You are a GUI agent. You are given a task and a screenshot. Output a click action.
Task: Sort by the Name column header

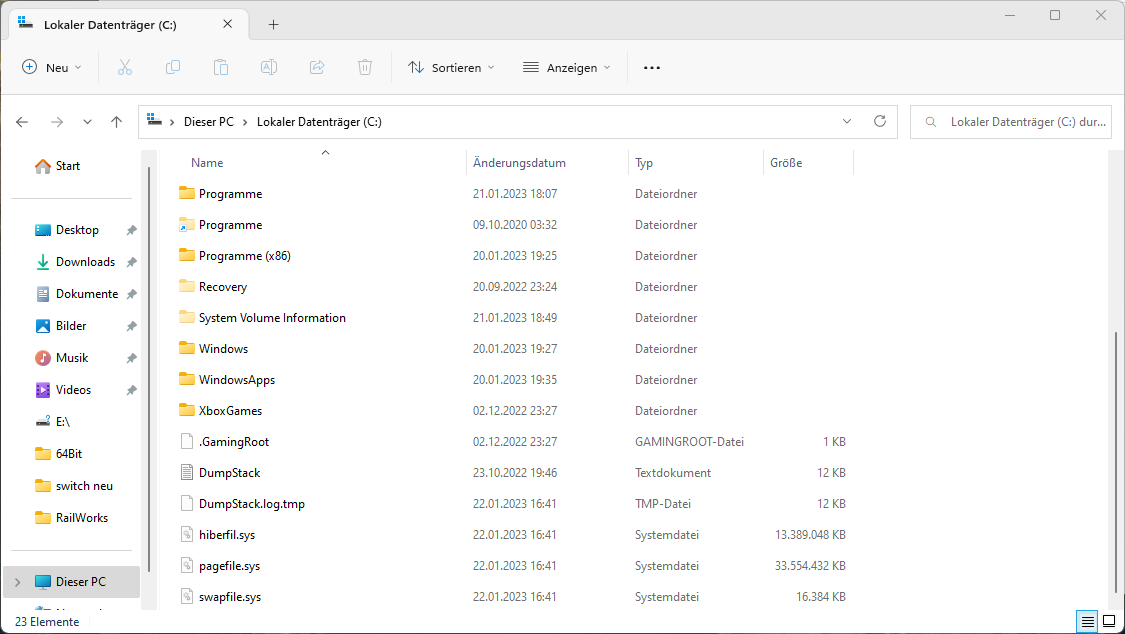207,163
